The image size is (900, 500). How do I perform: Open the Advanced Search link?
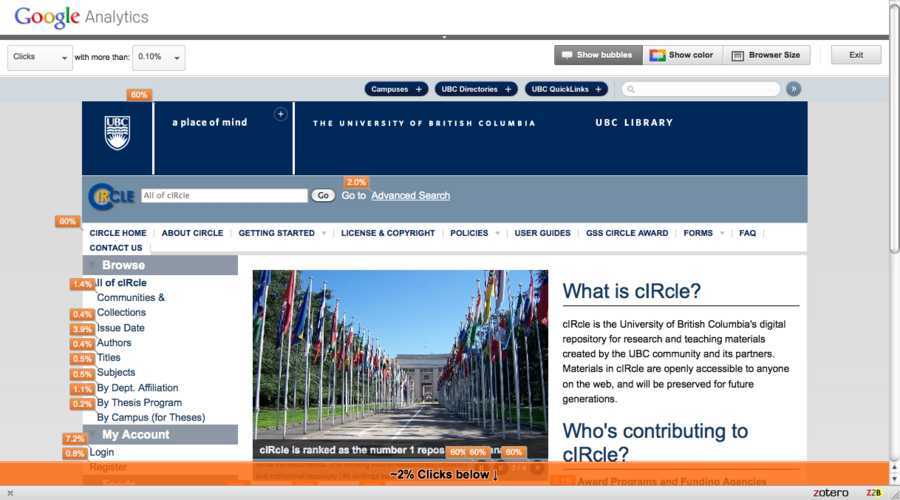click(410, 196)
